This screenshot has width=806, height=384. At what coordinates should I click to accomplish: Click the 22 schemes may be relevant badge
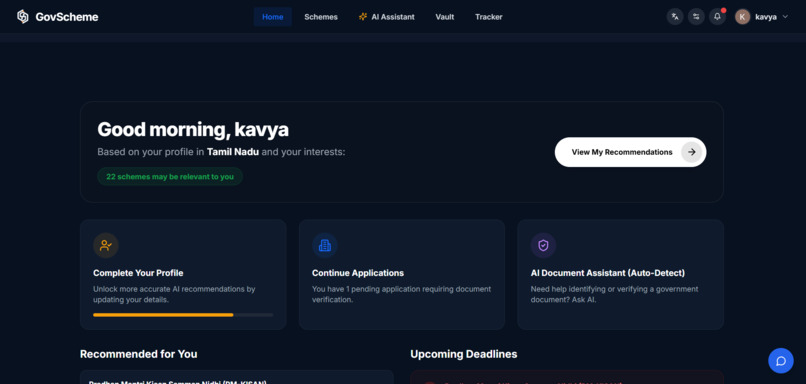point(170,176)
